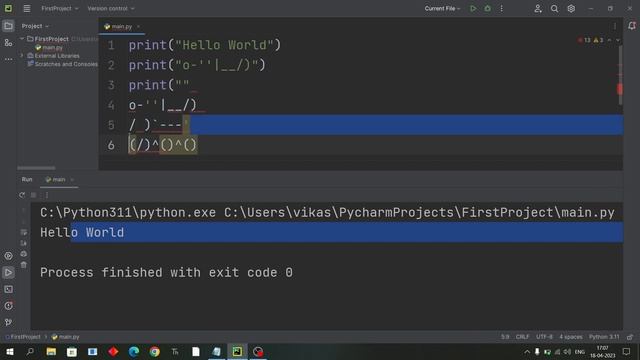This screenshot has width=640, height=360.
Task: Open the Notifications bell icon
Action: point(632,26)
